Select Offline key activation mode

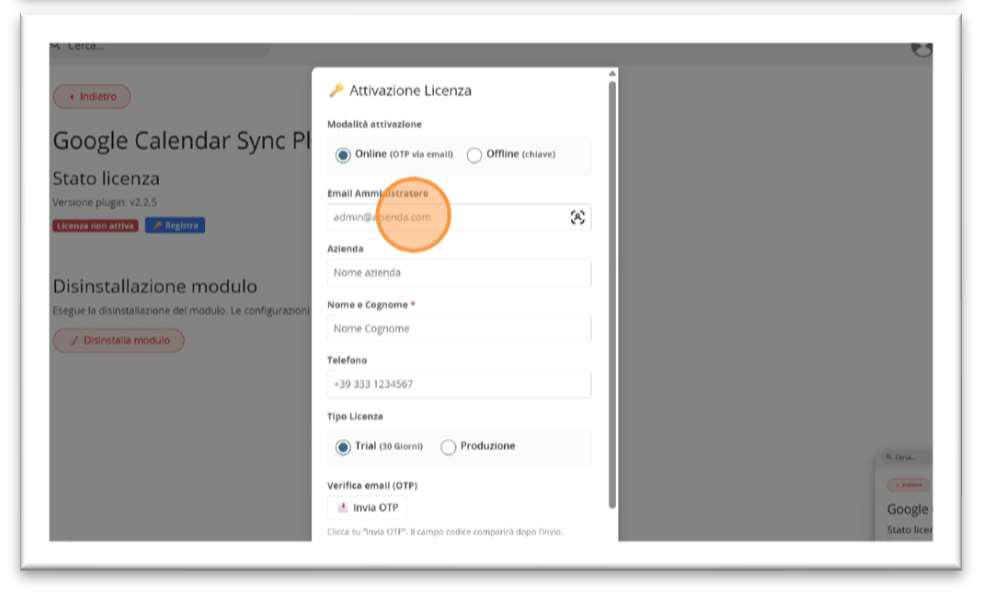click(x=474, y=155)
